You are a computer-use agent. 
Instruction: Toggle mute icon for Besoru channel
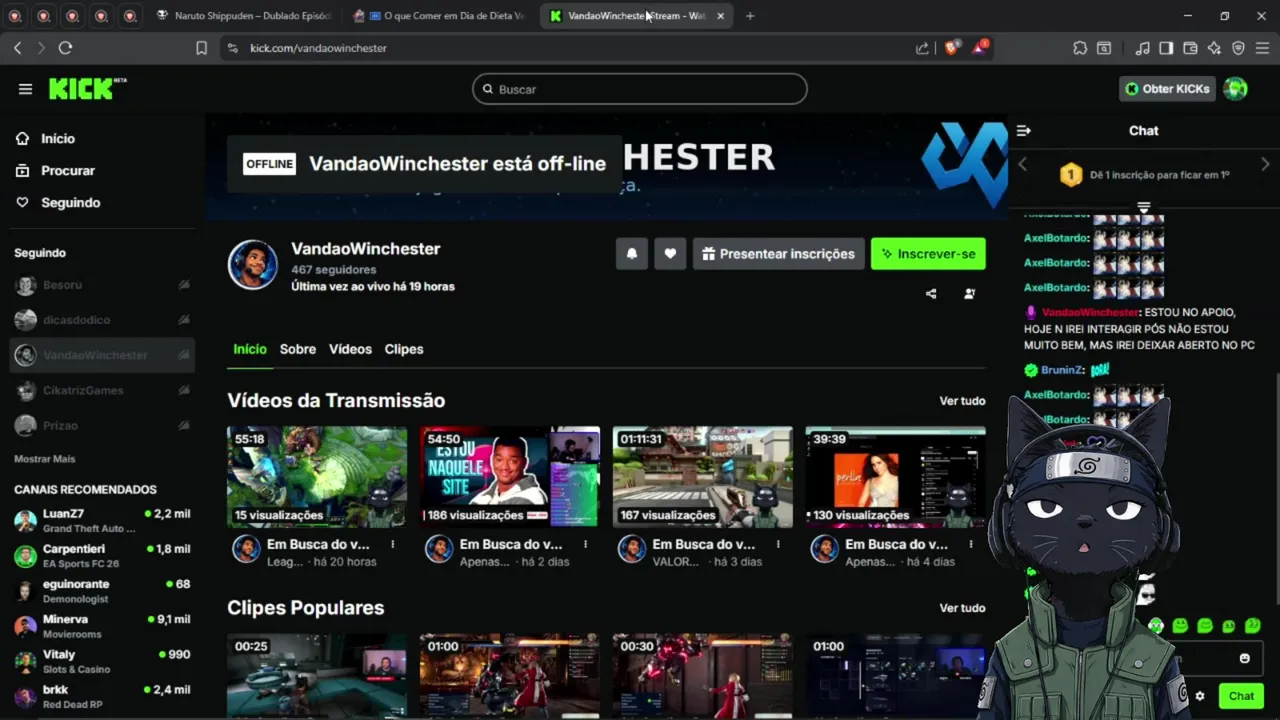pos(184,285)
